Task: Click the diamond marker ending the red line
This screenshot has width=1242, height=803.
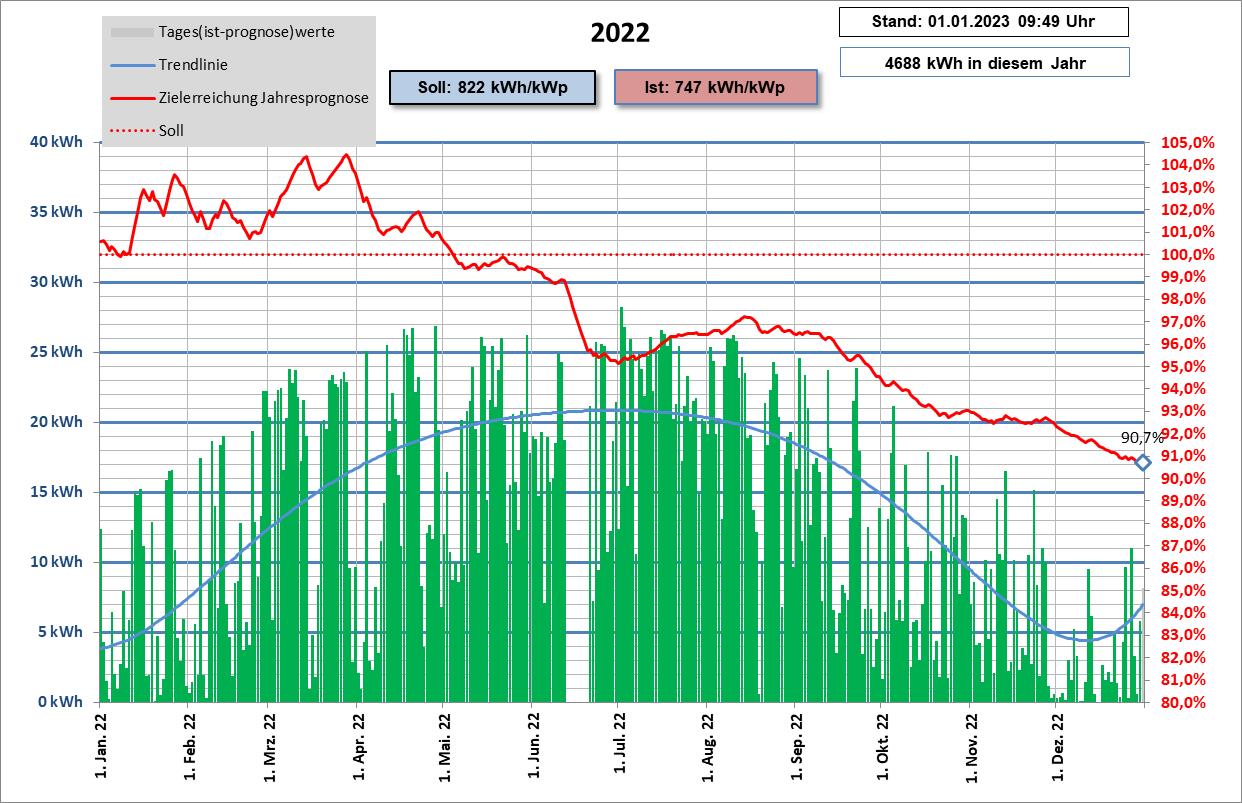Action: (1142, 462)
